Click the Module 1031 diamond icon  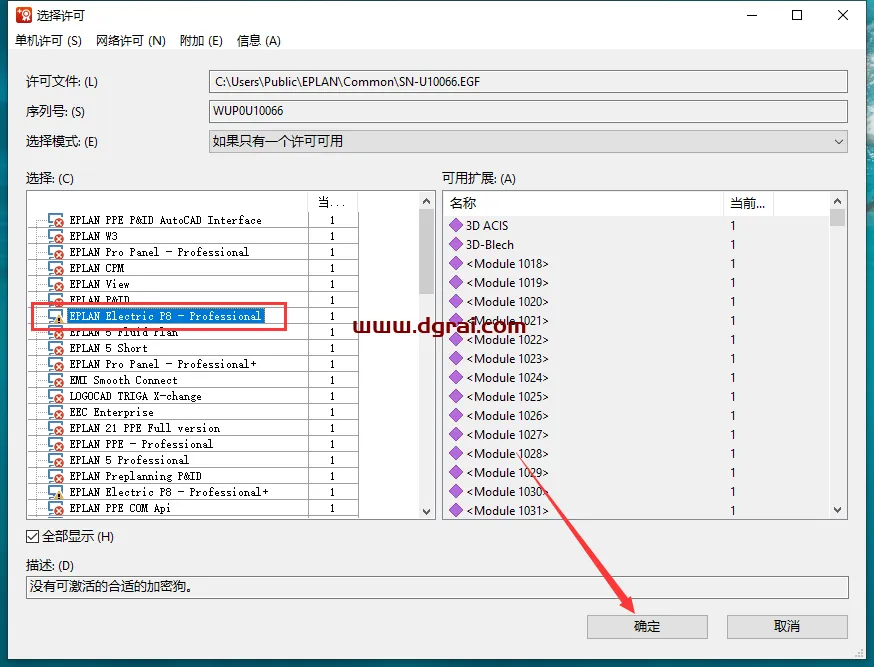pyautogui.click(x=456, y=510)
